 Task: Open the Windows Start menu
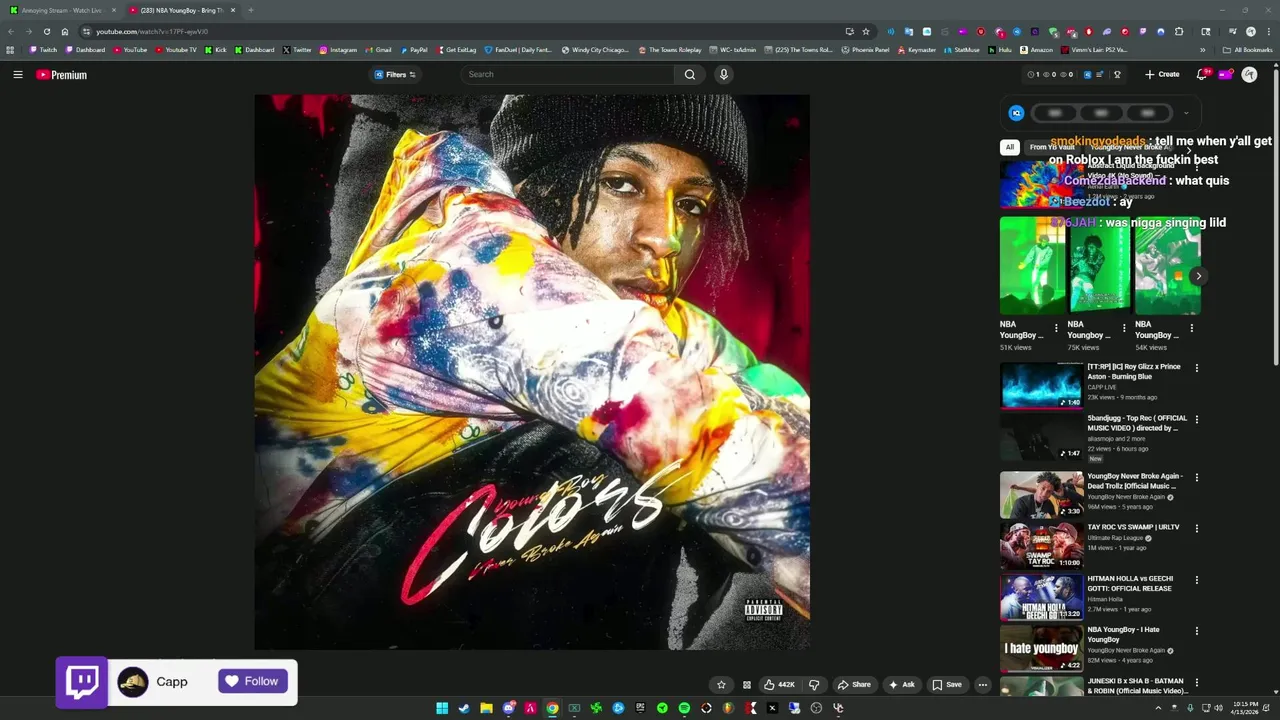[442, 708]
